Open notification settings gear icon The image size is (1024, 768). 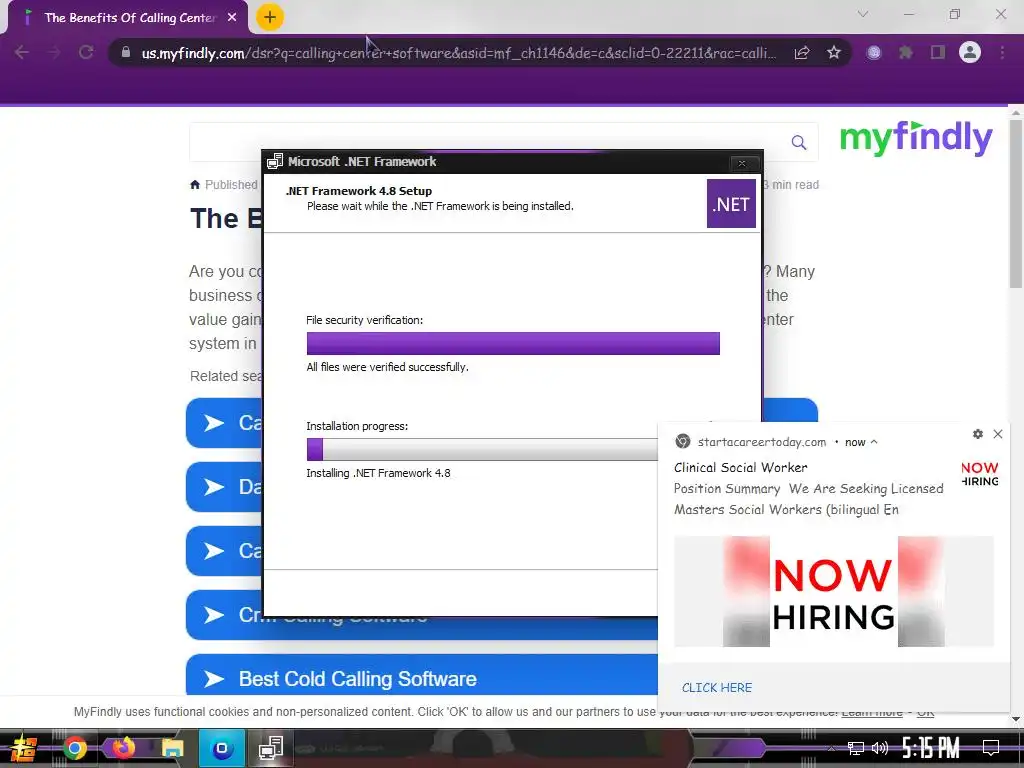click(x=978, y=434)
